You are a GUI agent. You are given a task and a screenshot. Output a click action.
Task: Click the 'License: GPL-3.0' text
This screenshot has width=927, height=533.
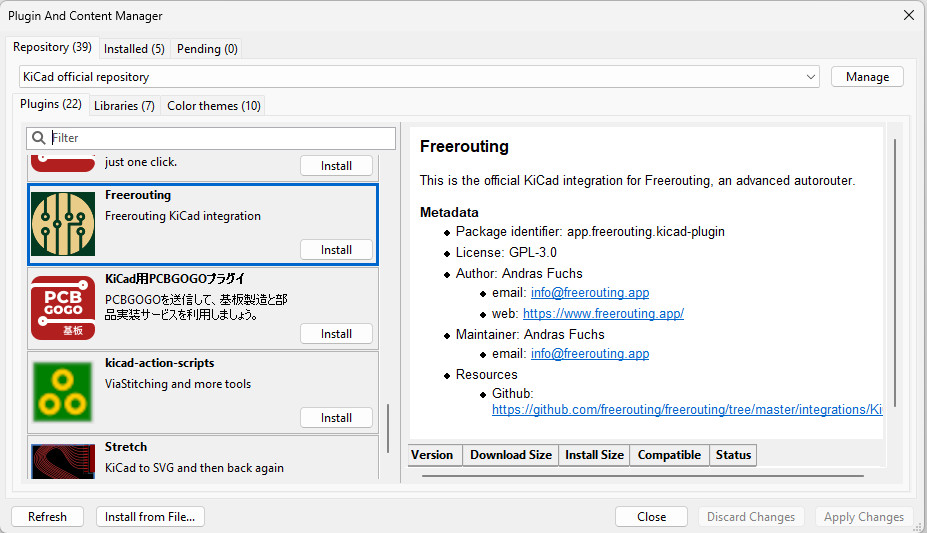click(506, 252)
